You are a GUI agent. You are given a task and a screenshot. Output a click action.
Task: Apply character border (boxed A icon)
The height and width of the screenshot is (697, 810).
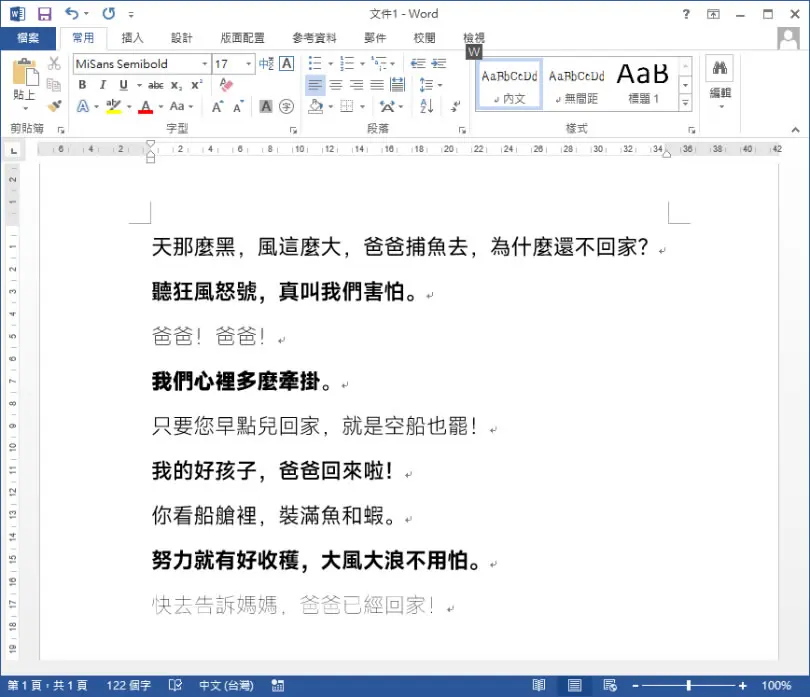point(287,64)
